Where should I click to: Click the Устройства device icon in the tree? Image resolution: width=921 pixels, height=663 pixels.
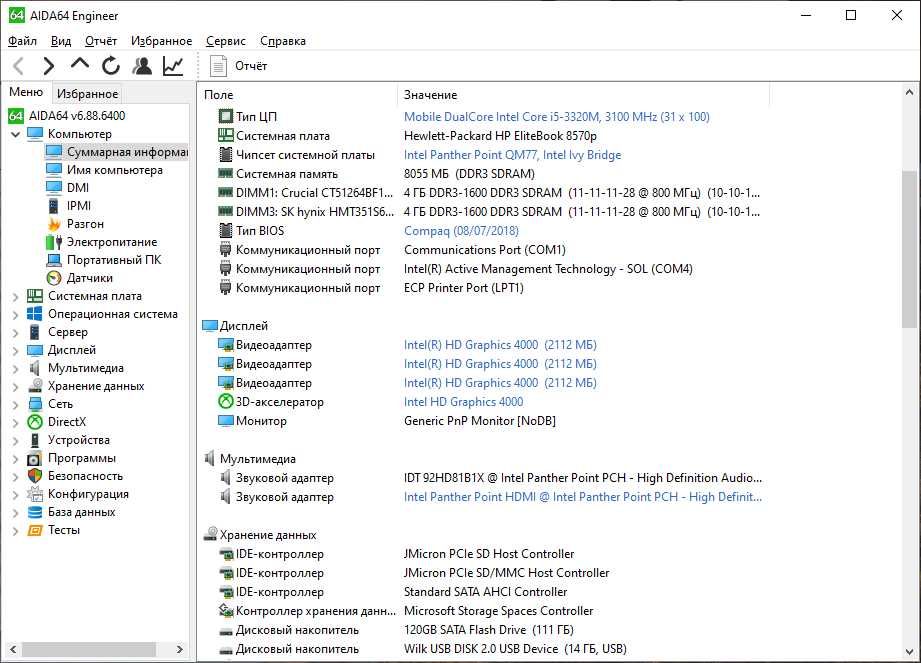(35, 440)
